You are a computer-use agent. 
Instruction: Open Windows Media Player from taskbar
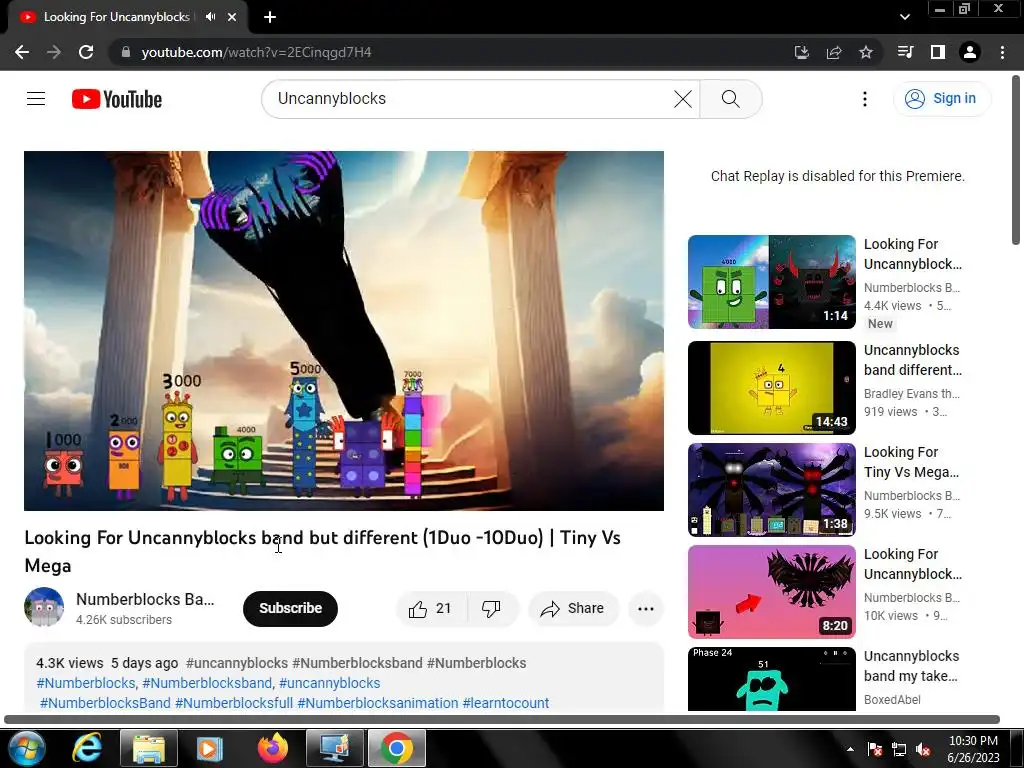(x=210, y=748)
